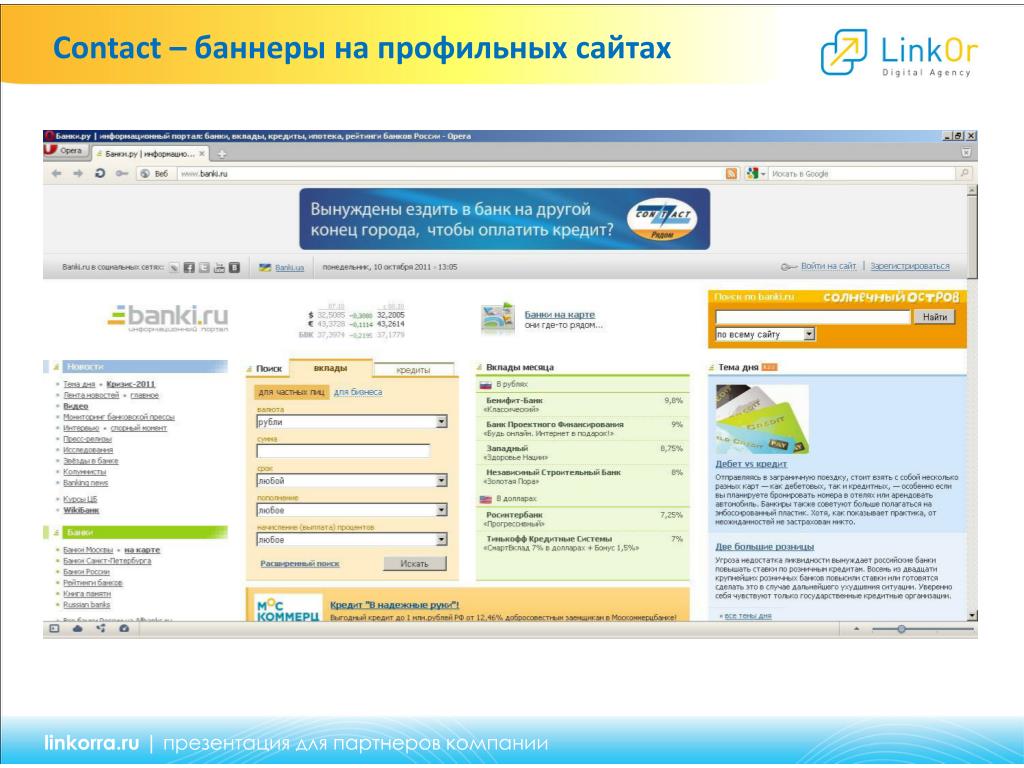Open the password wand key icon
Image resolution: width=1024 pixels, height=768 pixels.
(121, 174)
